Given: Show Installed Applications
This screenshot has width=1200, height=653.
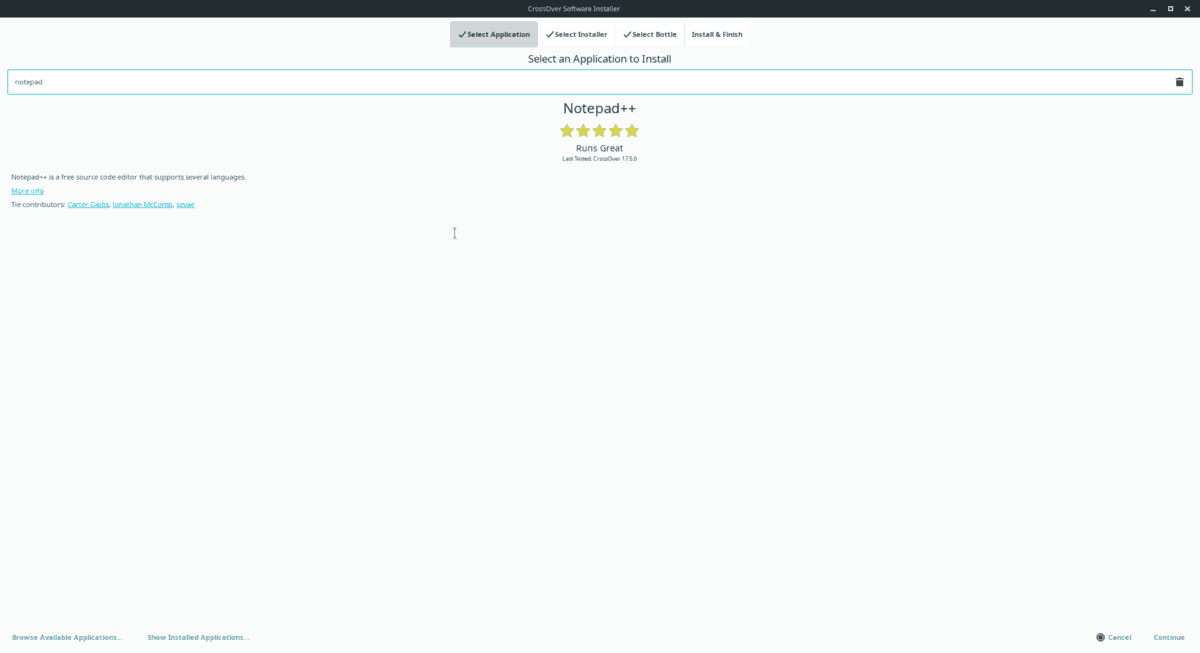Looking at the screenshot, I should (198, 637).
